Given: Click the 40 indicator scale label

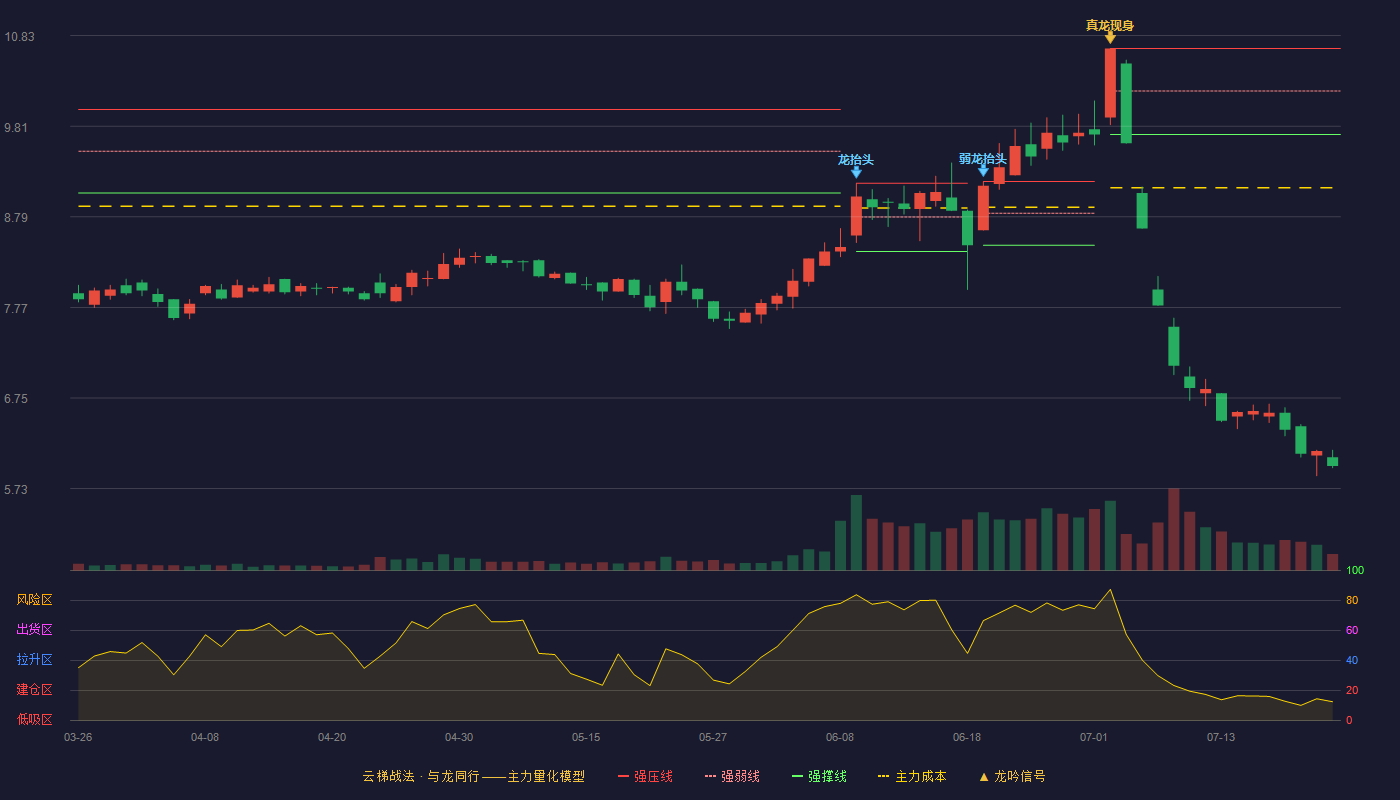Looking at the screenshot, I should point(1352,660).
